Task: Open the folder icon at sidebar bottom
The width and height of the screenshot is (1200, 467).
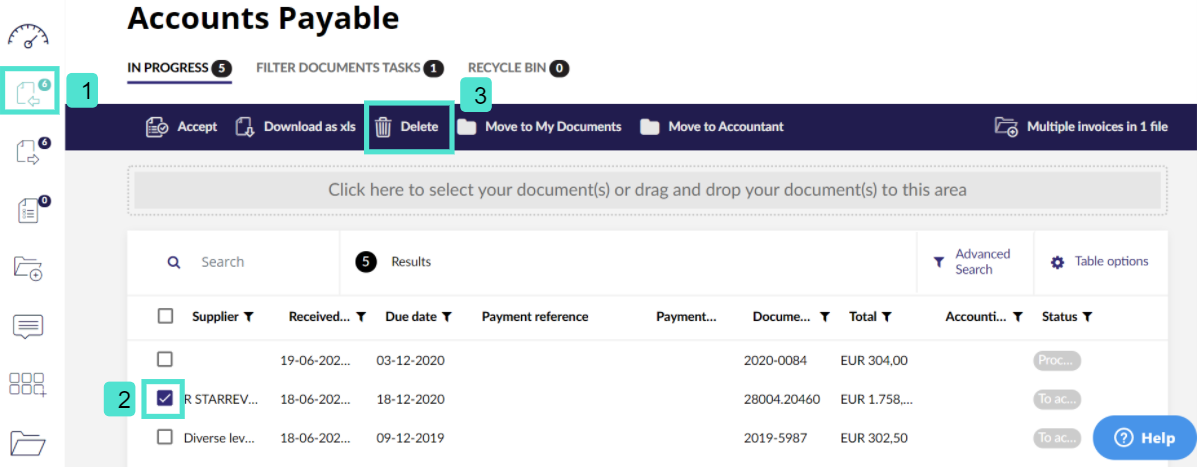Action: pyautogui.click(x=28, y=441)
